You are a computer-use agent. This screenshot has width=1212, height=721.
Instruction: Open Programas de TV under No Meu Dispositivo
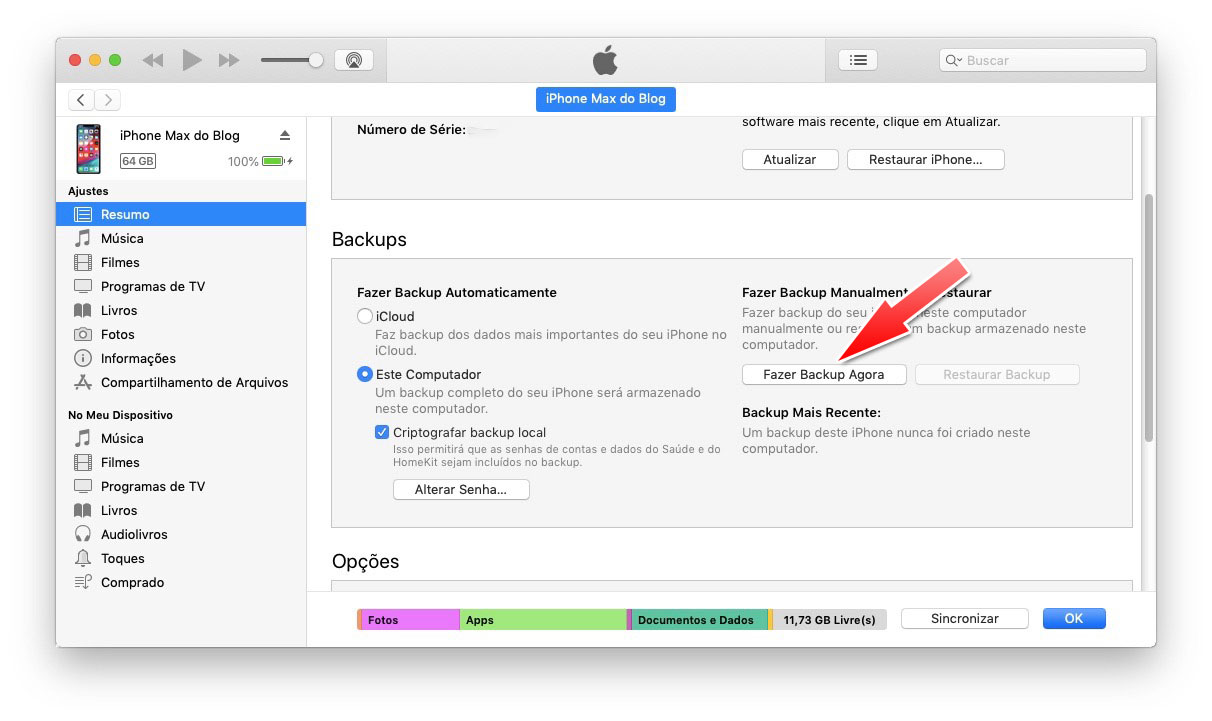click(181, 486)
